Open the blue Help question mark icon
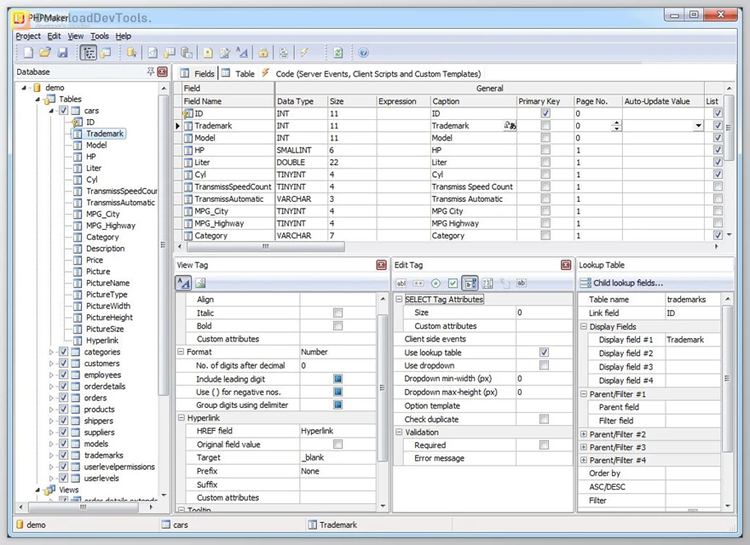The width and height of the screenshot is (750, 545). [364, 53]
